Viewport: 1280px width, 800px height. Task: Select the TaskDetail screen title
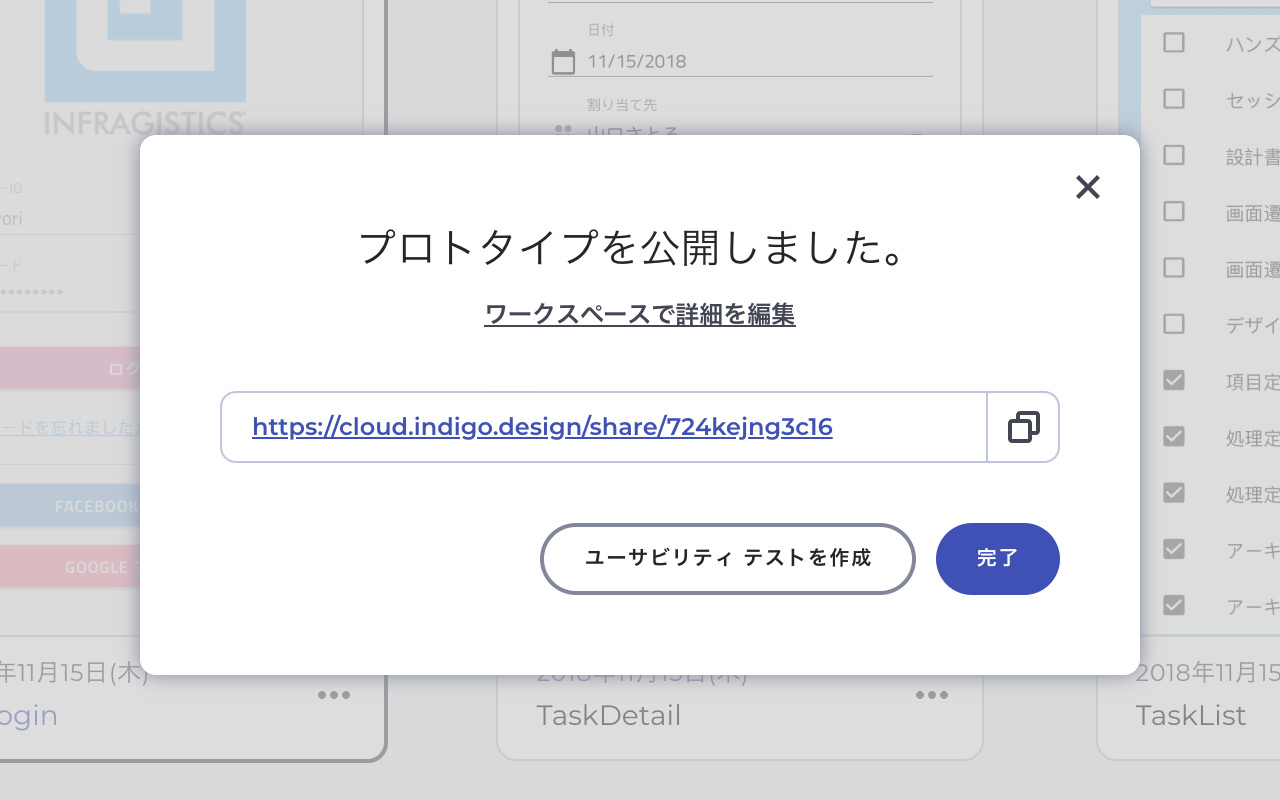tap(608, 715)
